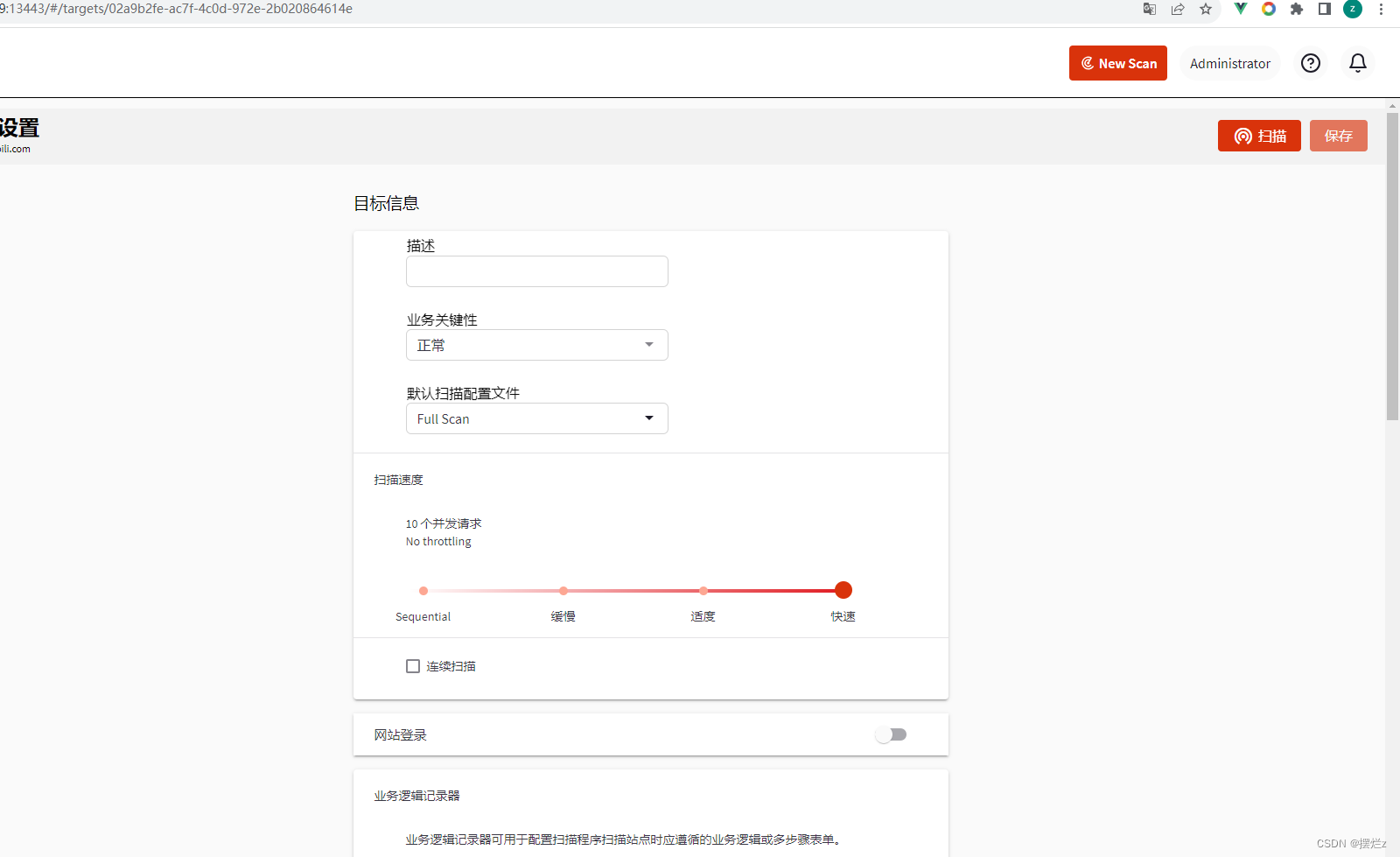Click the scan target radar icon
Screen dimensions: 1400x857
pyautogui.click(x=1243, y=136)
